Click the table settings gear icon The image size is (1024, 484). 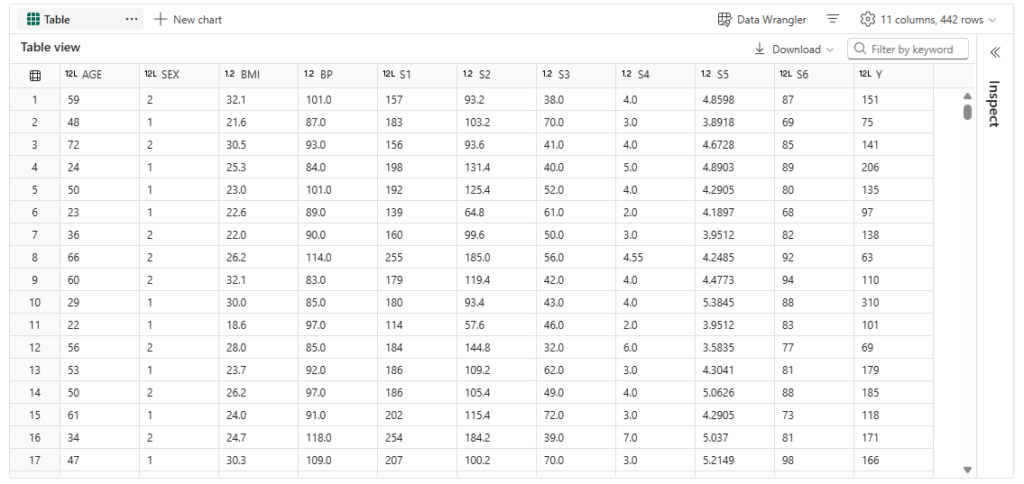click(868, 20)
